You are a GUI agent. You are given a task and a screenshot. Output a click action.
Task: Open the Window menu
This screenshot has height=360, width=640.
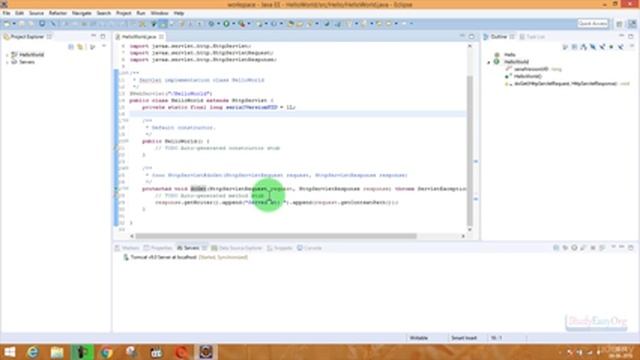coord(159,13)
